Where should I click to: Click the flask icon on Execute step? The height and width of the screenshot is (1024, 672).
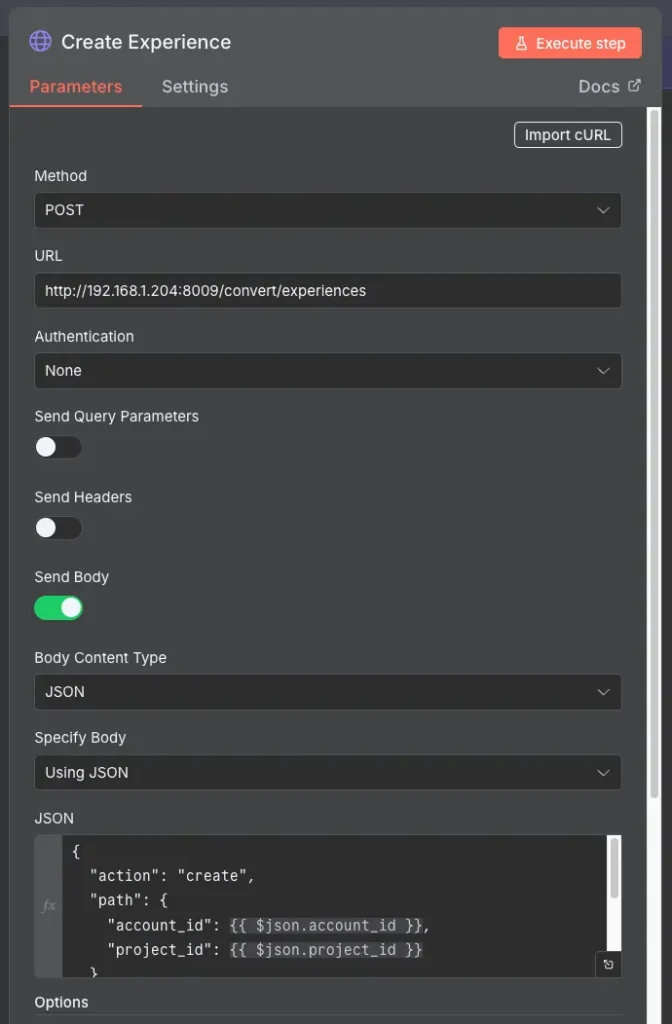coord(521,43)
